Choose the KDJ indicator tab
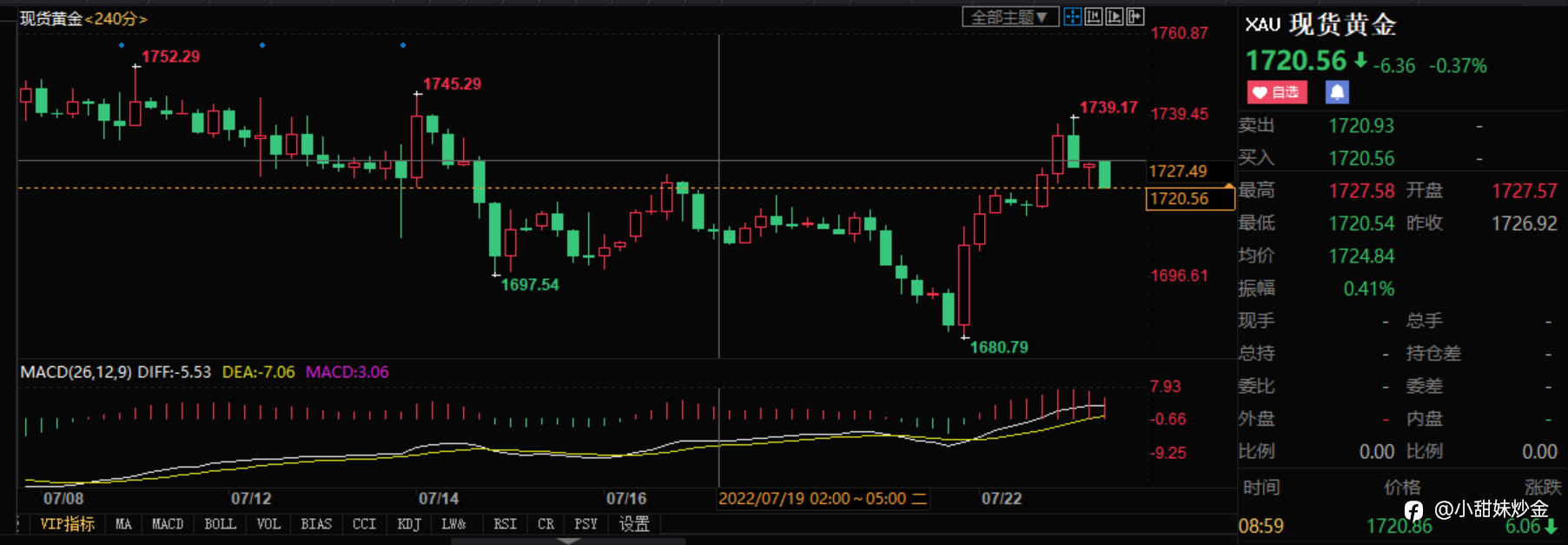The height and width of the screenshot is (545, 1568). point(409,524)
